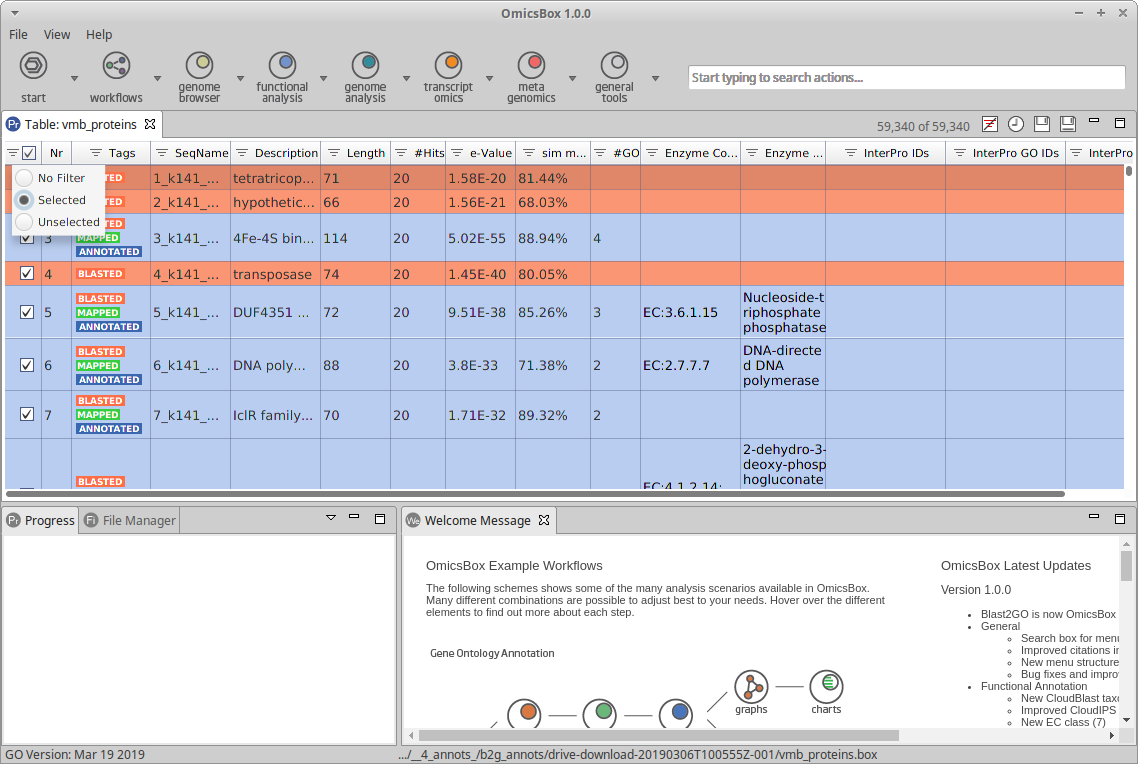Select the No Filter radio option
Screen dimensions: 1138x764
24,178
